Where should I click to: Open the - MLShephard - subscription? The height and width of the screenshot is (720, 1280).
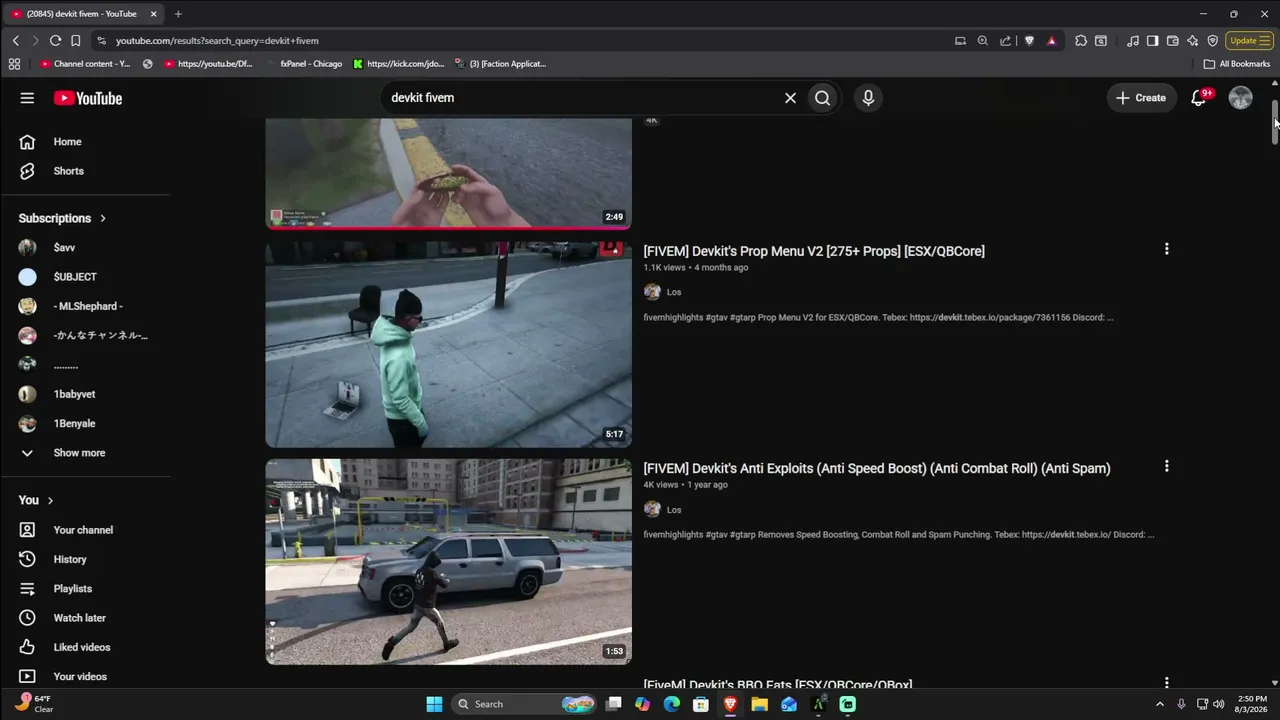(x=86, y=306)
